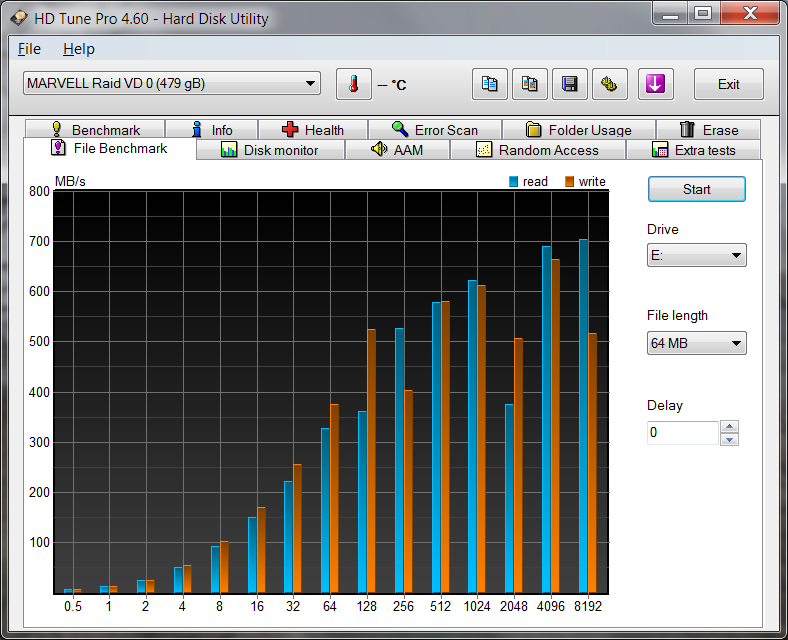Click the copy screenshot to clipboard icon

coord(530,84)
